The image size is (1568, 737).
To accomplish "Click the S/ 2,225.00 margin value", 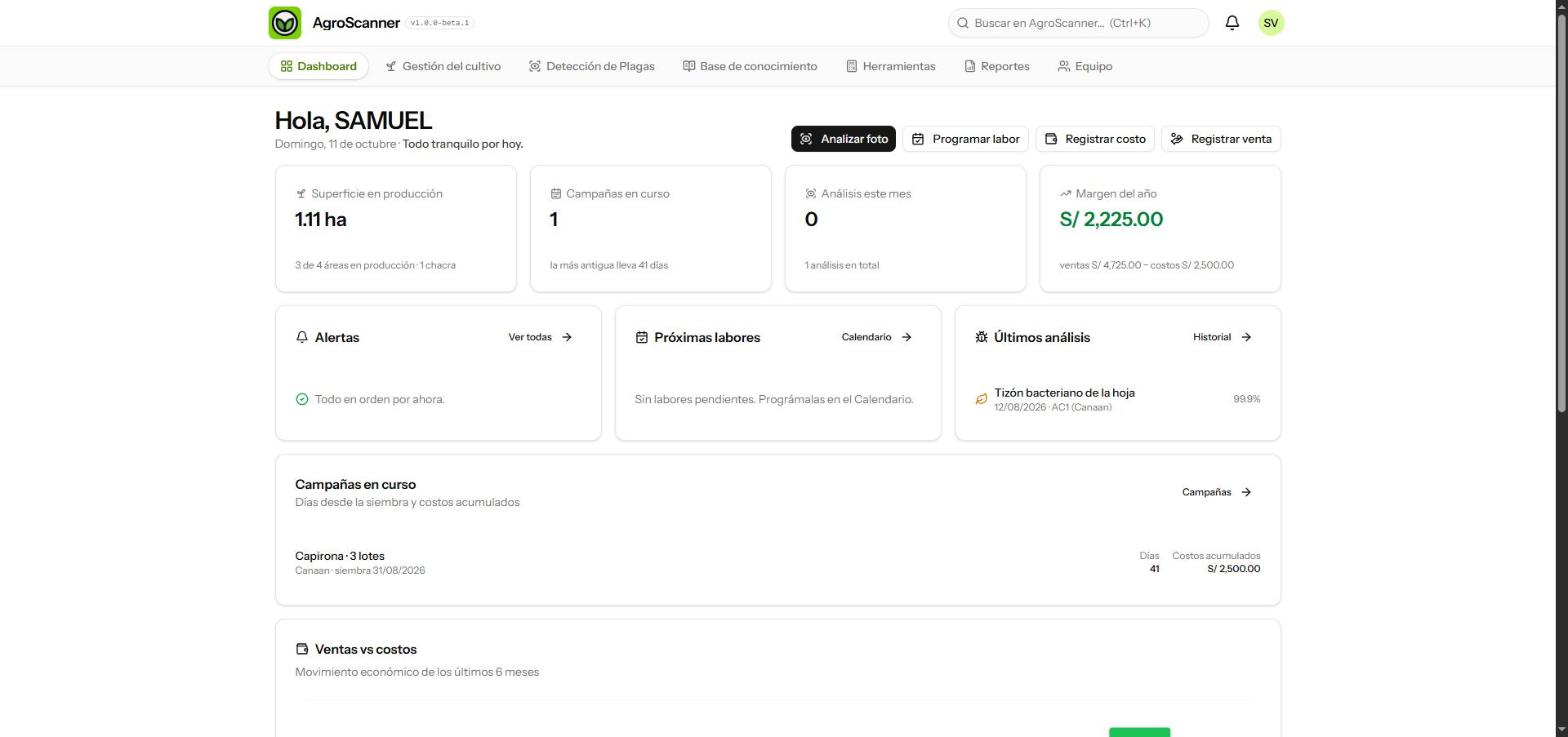I will pos(1111,219).
